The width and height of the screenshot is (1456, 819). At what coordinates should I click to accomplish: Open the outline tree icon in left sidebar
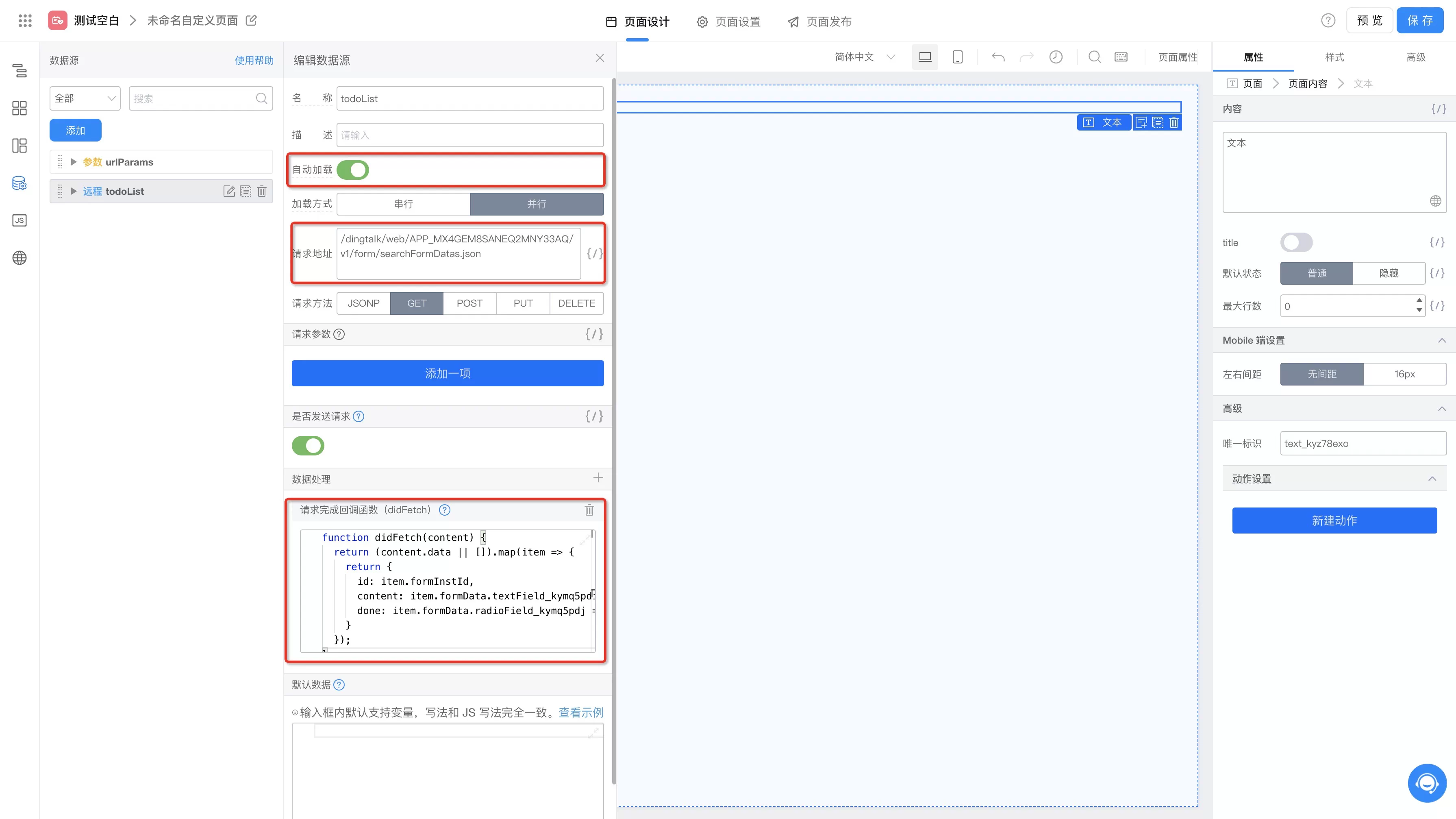pyautogui.click(x=19, y=71)
